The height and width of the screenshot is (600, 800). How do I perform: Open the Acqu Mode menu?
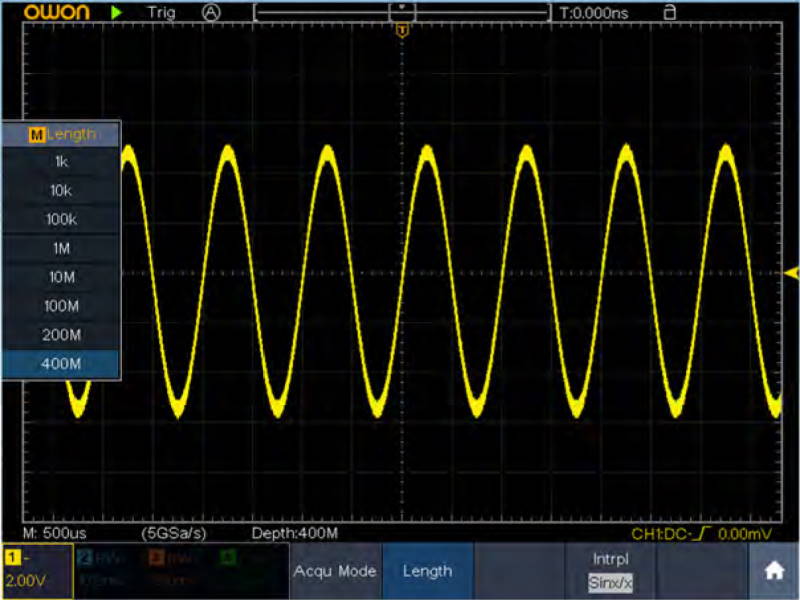click(x=334, y=571)
